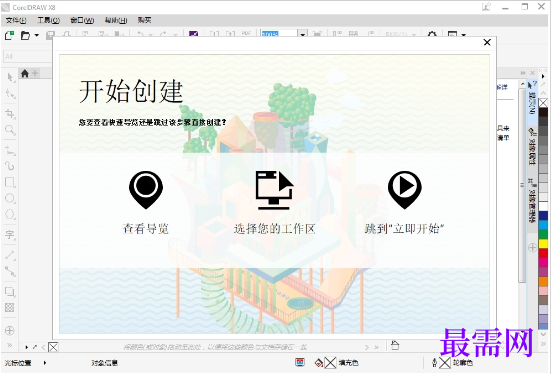Select the Parallel Dimension line tool
Image resolution: width=552 pixels, height=374 pixels.
10,255
